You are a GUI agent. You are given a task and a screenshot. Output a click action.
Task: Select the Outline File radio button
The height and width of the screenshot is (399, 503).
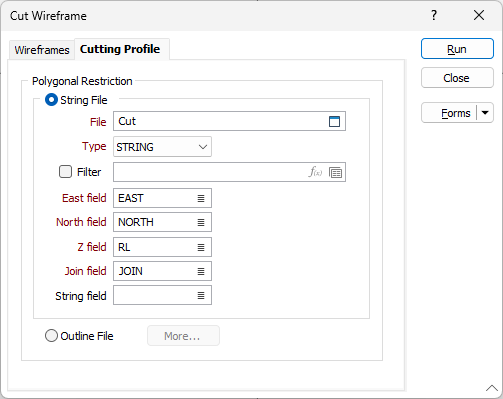point(51,336)
